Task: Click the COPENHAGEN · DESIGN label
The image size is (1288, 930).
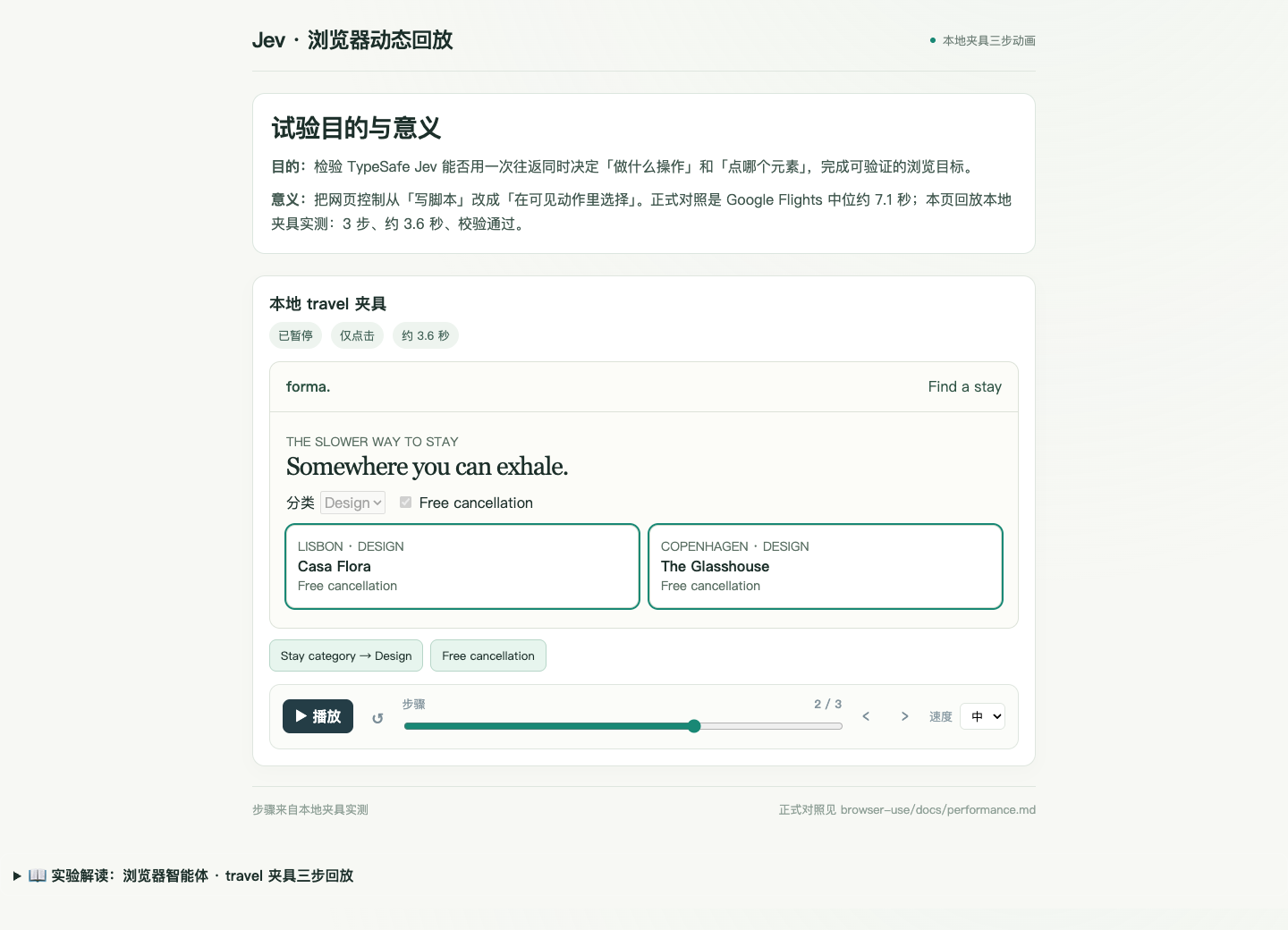Action: [735, 546]
